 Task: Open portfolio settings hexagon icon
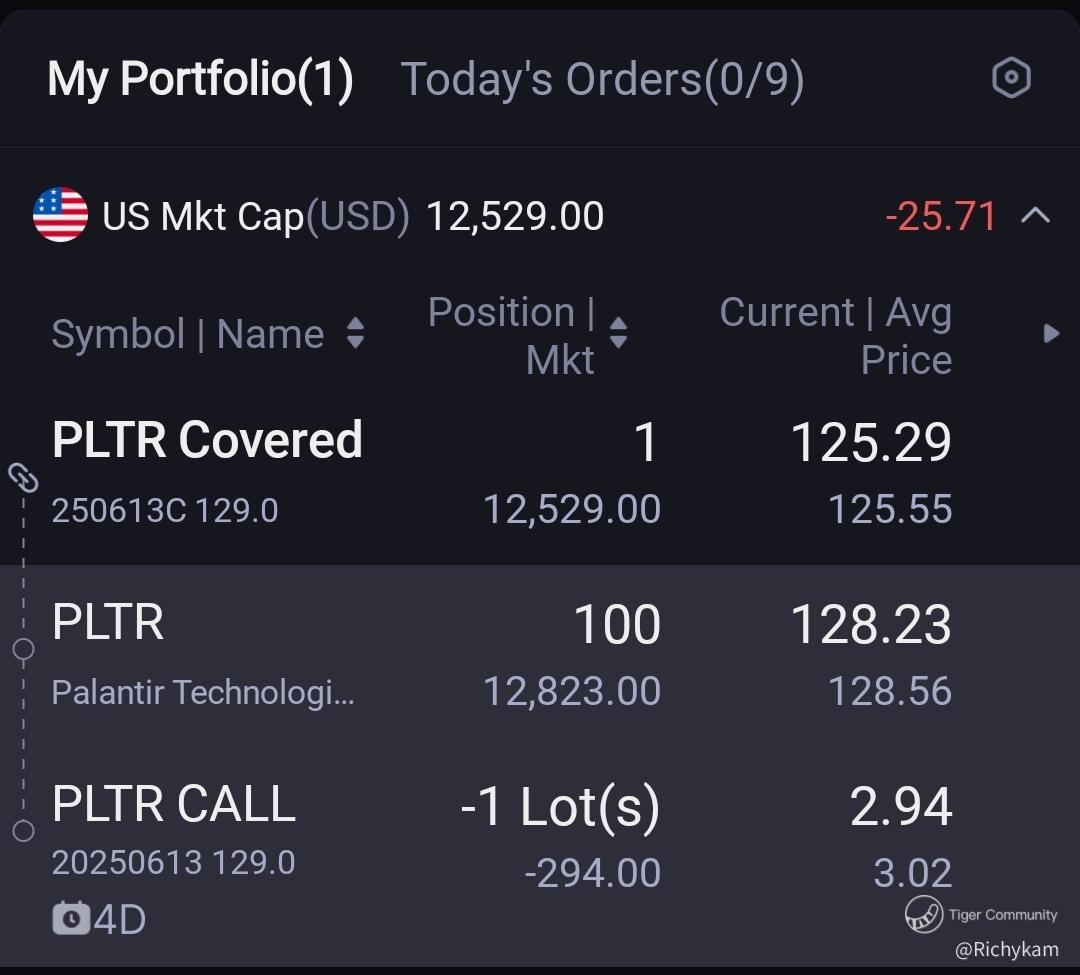pyautogui.click(x=1011, y=78)
